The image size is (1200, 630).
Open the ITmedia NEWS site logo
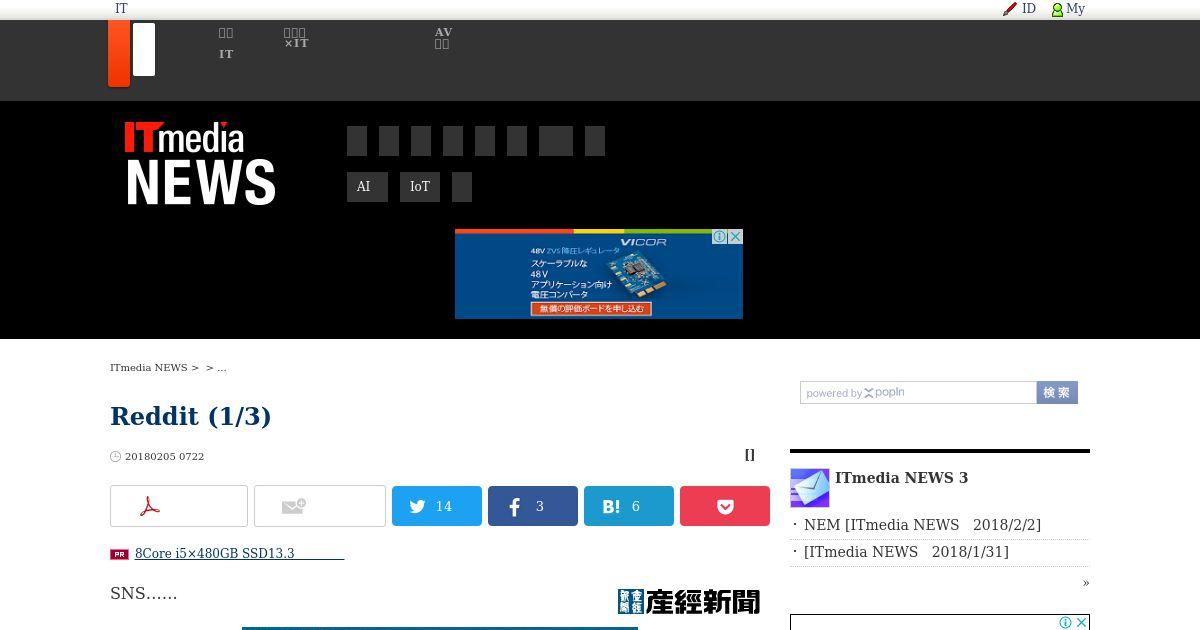(200, 164)
